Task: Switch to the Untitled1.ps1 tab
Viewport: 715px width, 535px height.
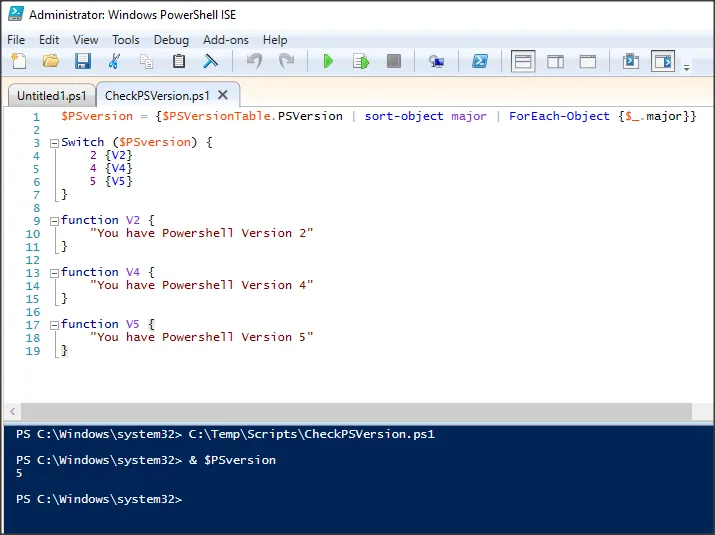Action: (x=52, y=96)
